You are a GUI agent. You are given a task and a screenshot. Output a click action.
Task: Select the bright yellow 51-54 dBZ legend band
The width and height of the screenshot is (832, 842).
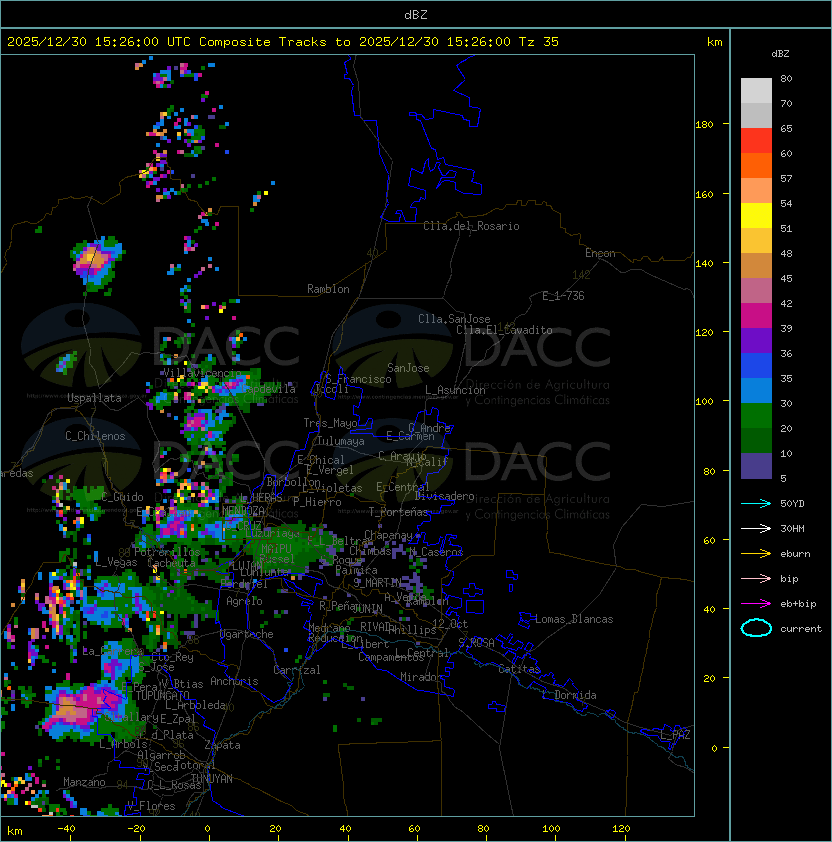pyautogui.click(x=756, y=216)
